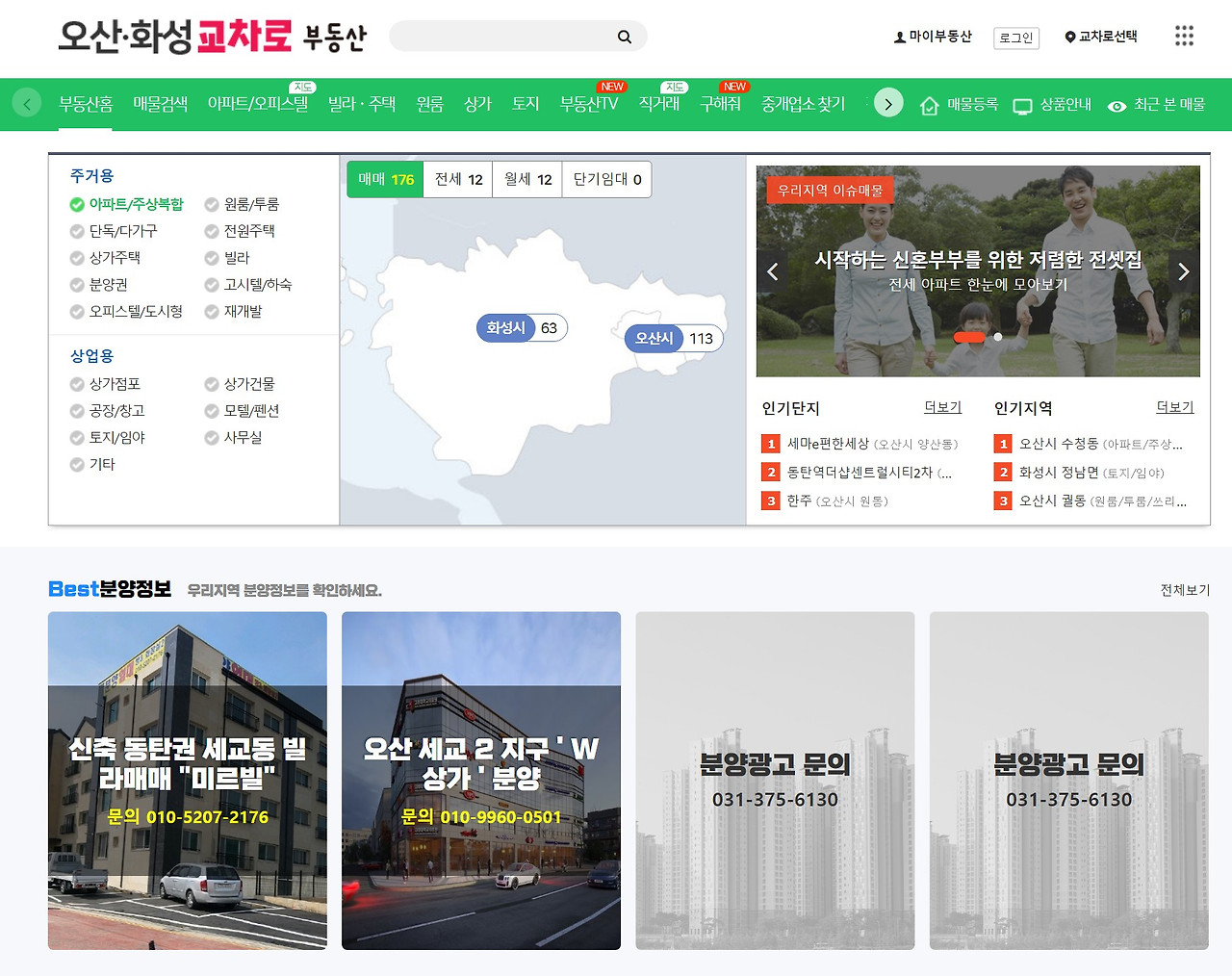Open 더보기 for 인기단지

(942, 407)
